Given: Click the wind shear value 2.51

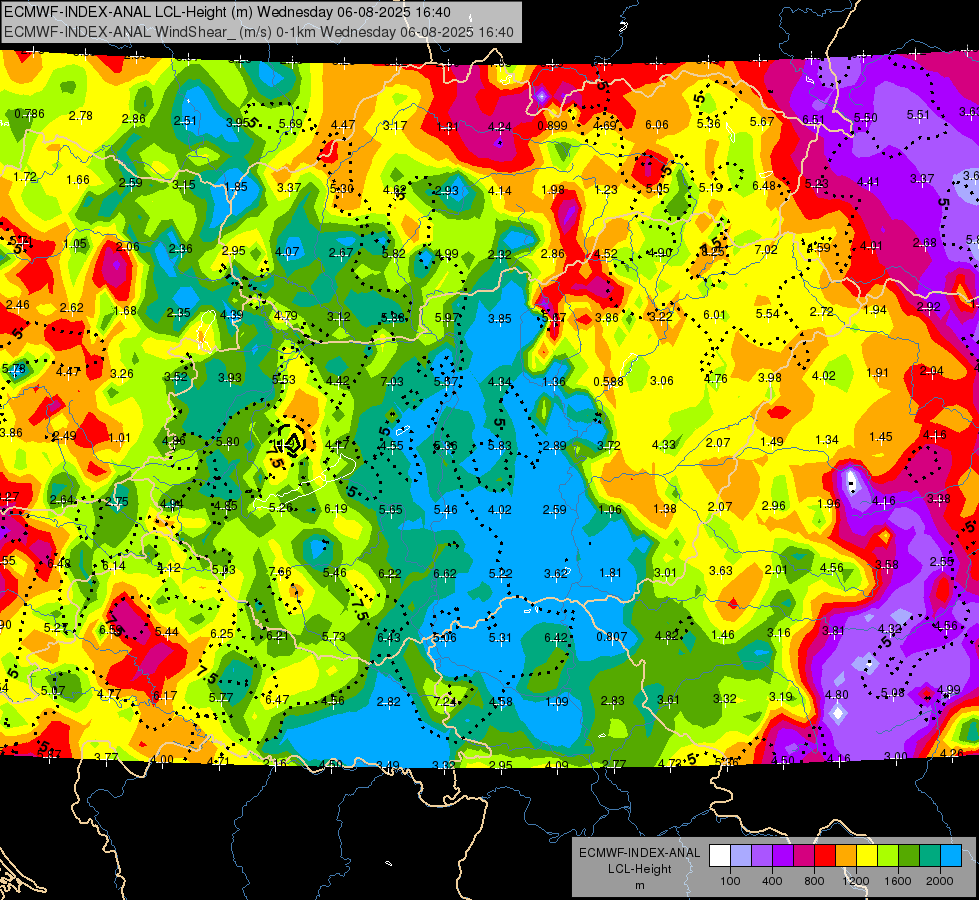Looking at the screenshot, I should [x=185, y=121].
